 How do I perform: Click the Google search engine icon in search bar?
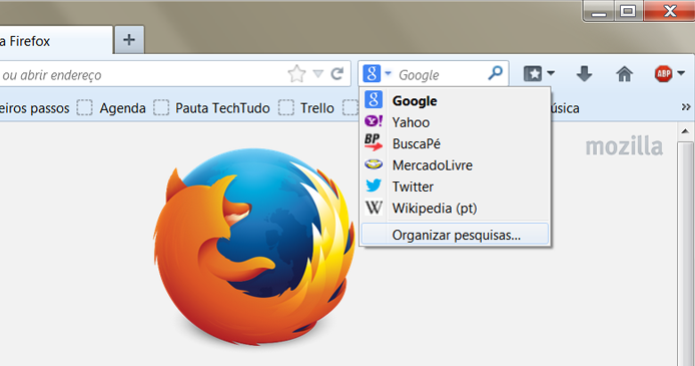click(x=371, y=73)
